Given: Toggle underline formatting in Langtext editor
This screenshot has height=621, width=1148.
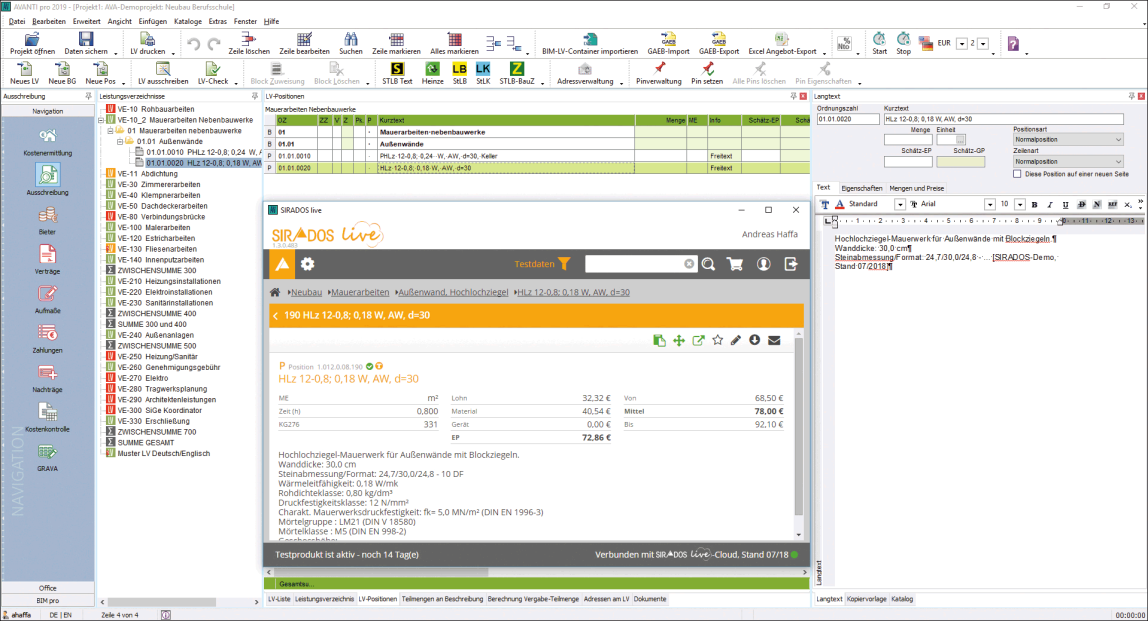Looking at the screenshot, I should pos(1065,204).
